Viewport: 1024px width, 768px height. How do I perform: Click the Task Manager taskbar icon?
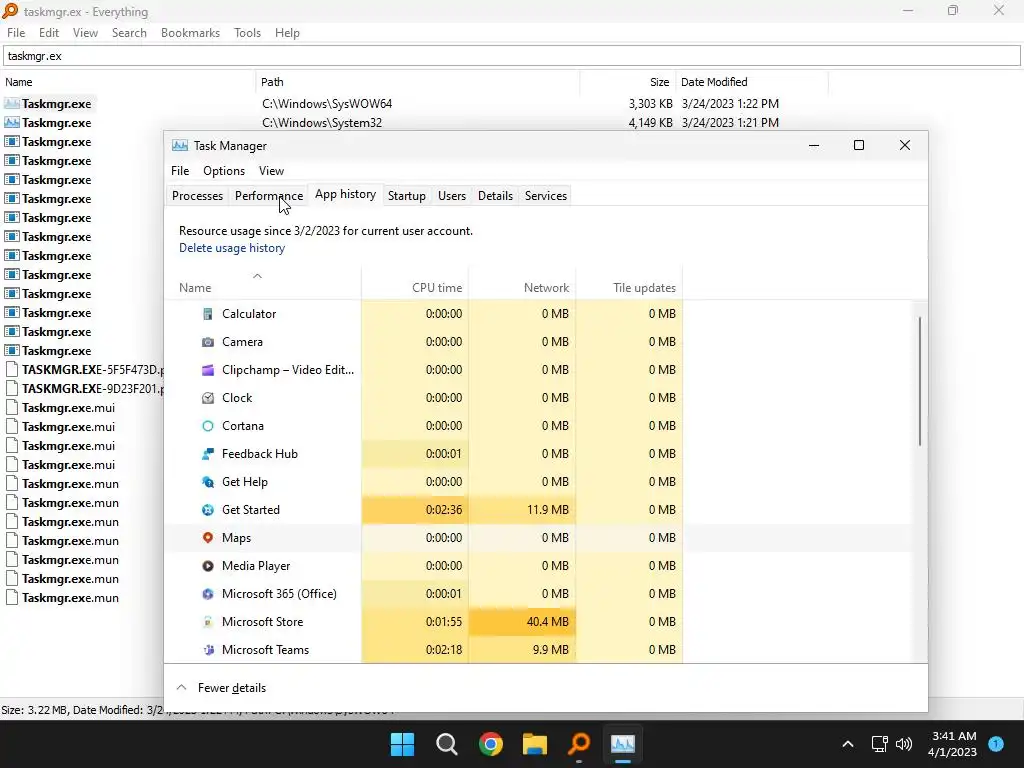[622, 744]
